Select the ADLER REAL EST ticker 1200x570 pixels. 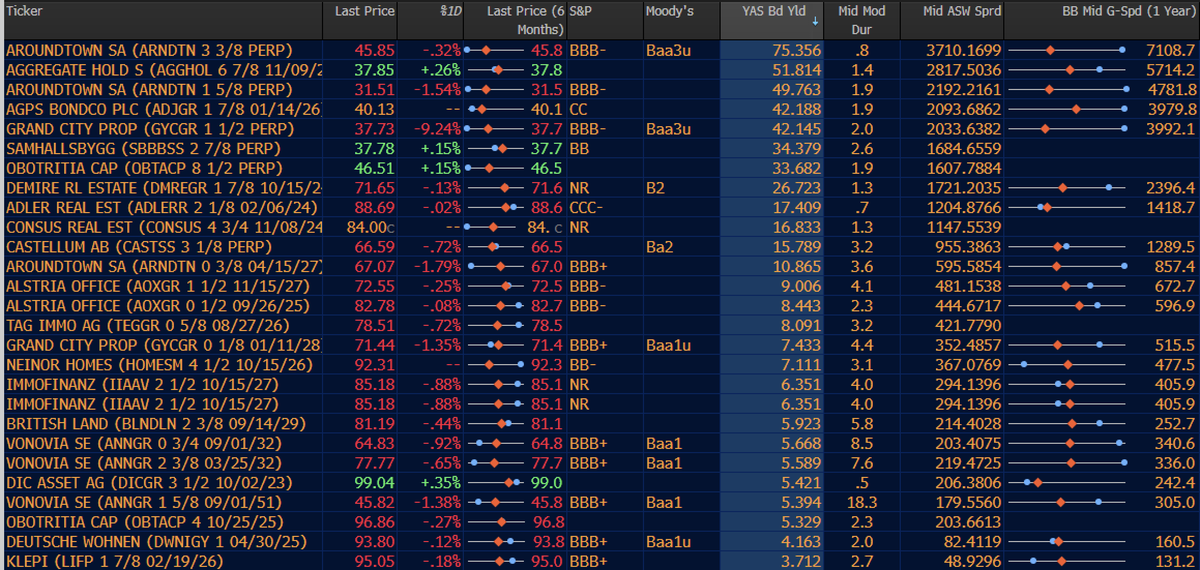(162, 207)
